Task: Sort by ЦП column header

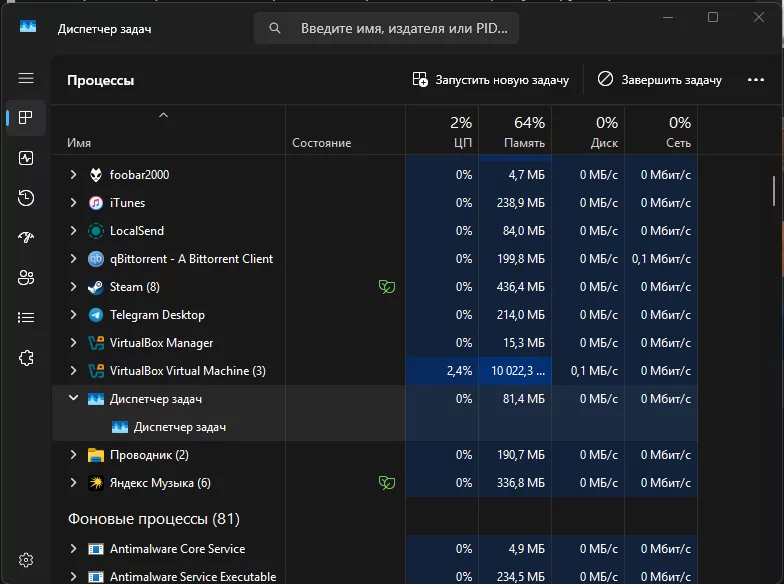Action: click(442, 132)
